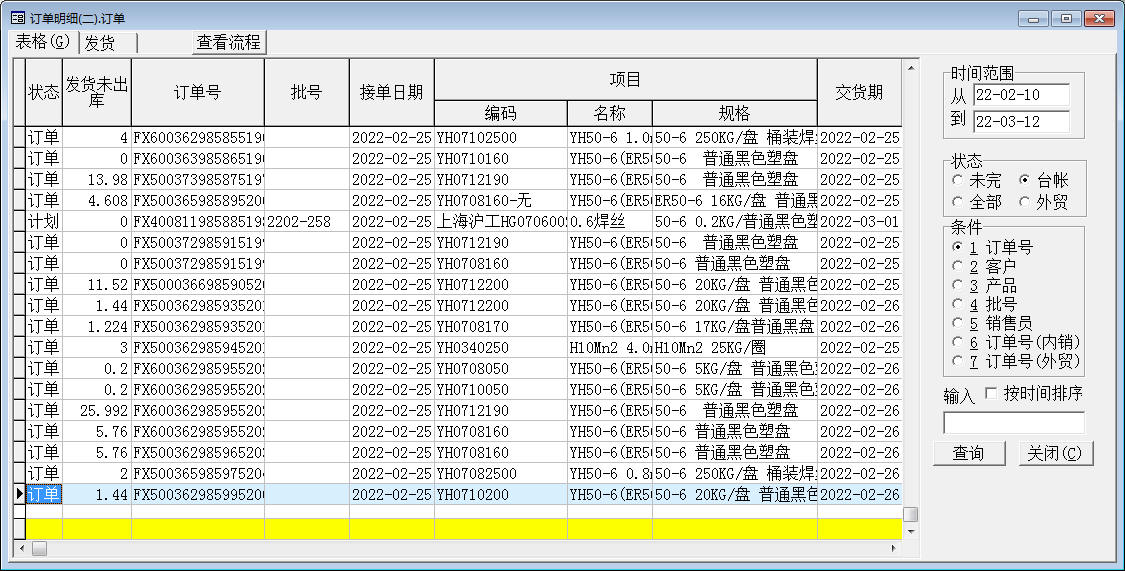Select the 外贸 status radio button
The height and width of the screenshot is (571, 1125).
1024,202
